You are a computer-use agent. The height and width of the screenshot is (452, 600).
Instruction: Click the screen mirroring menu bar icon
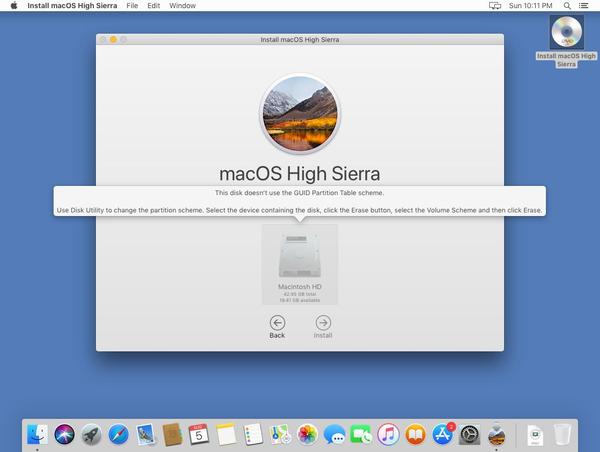(495, 6)
